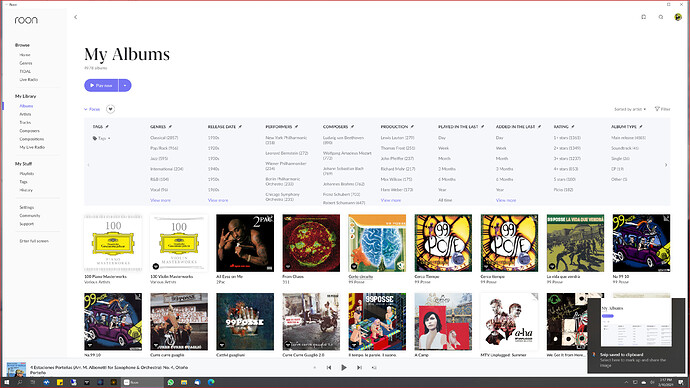Open the bookmarks icon at top right
The height and width of the screenshot is (388, 690).
click(x=643, y=17)
